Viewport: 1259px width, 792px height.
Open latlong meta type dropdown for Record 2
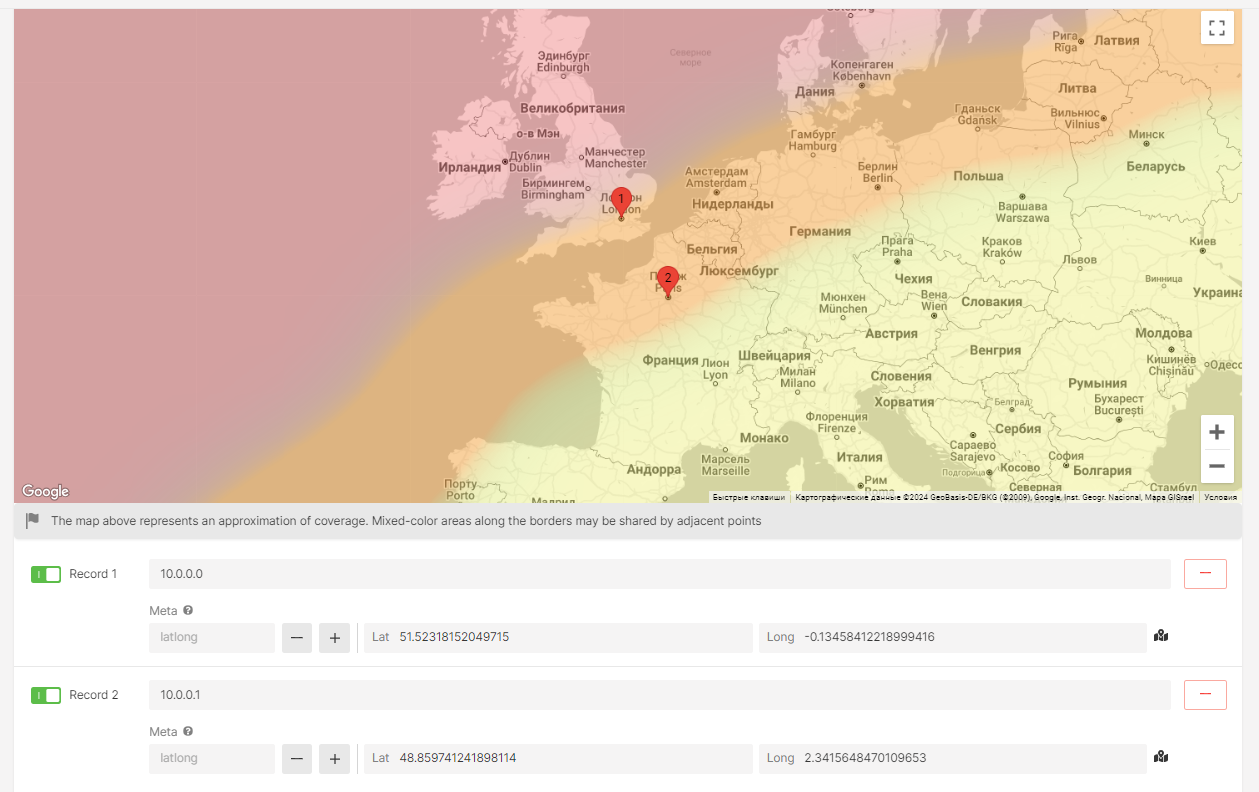(x=211, y=758)
